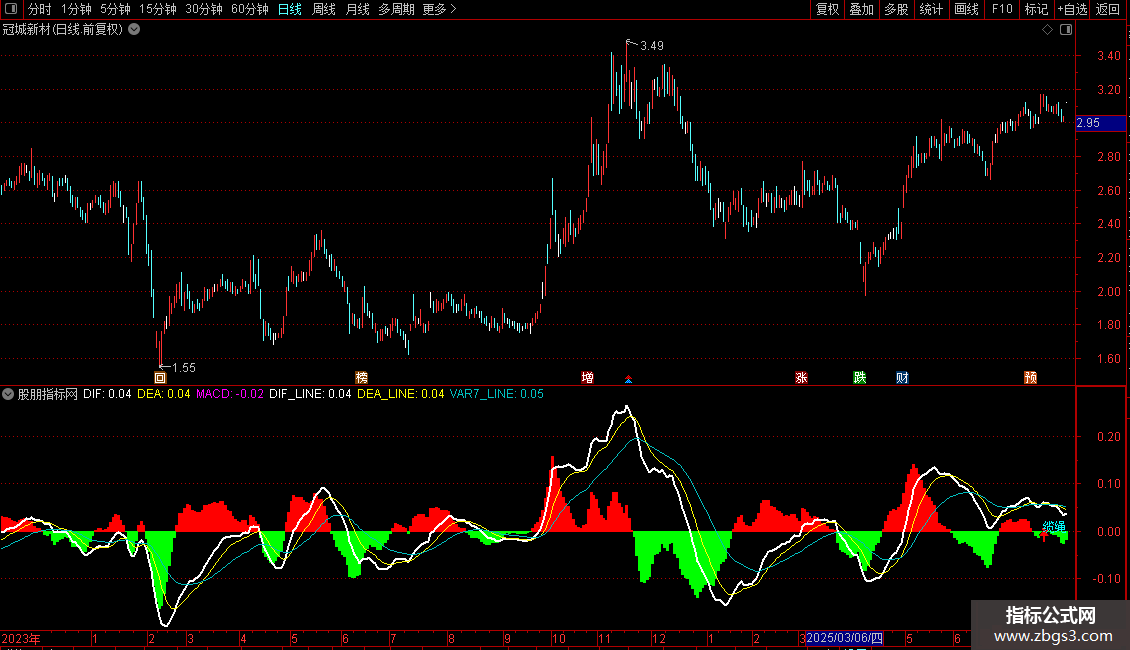Image resolution: width=1130 pixels, height=650 pixels.
Task: Toggle right side panel icon
Action: 1066,30
